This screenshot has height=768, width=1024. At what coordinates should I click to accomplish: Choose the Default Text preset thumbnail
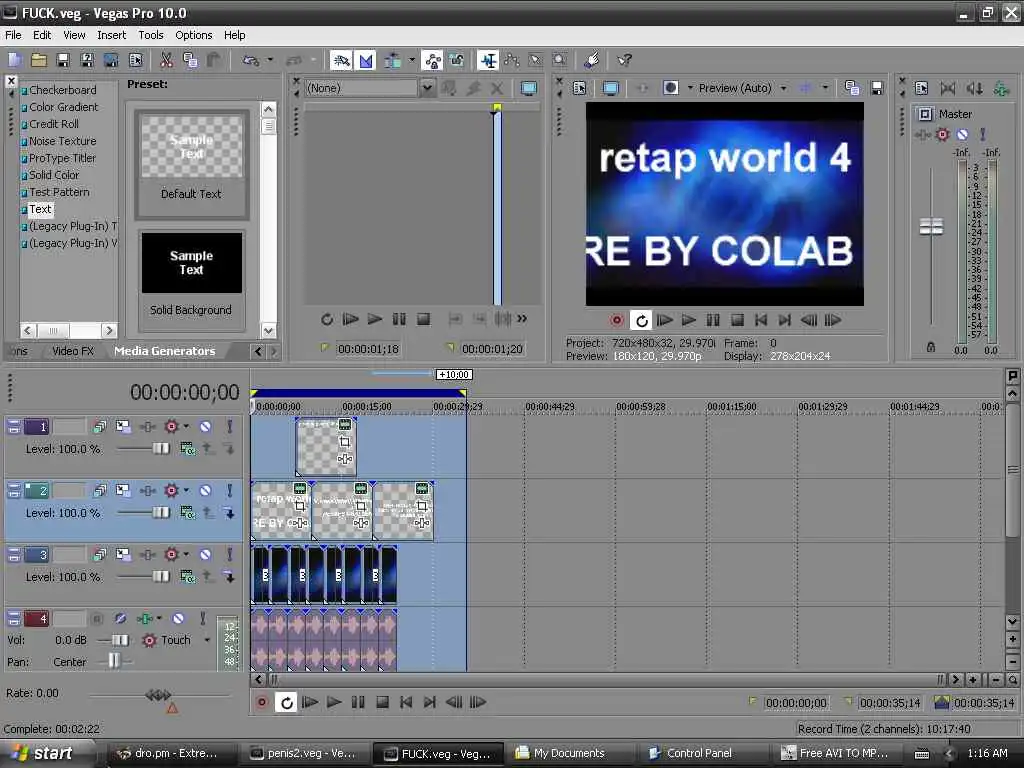click(x=191, y=147)
